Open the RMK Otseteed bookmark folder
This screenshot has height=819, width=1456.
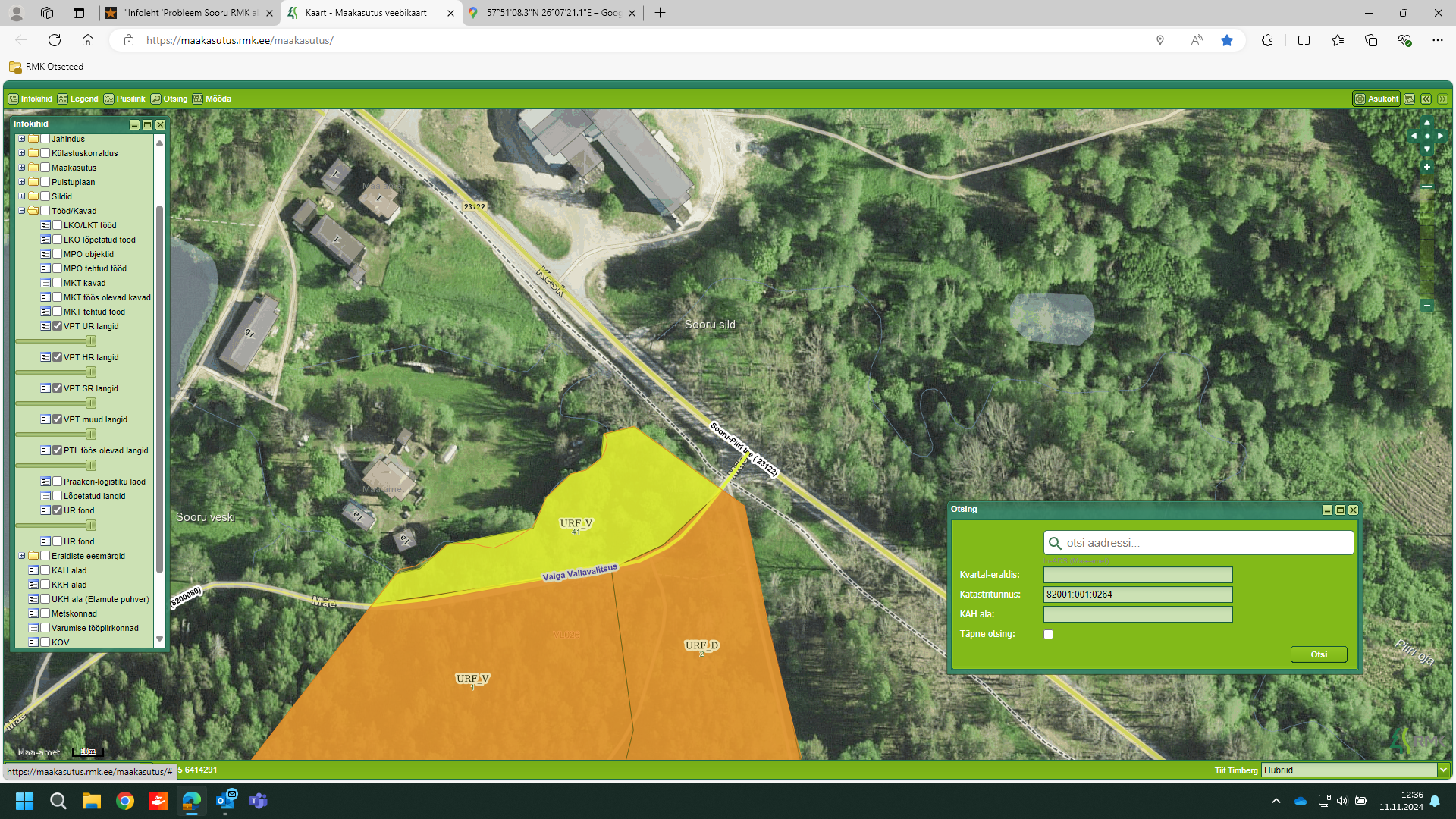click(46, 67)
